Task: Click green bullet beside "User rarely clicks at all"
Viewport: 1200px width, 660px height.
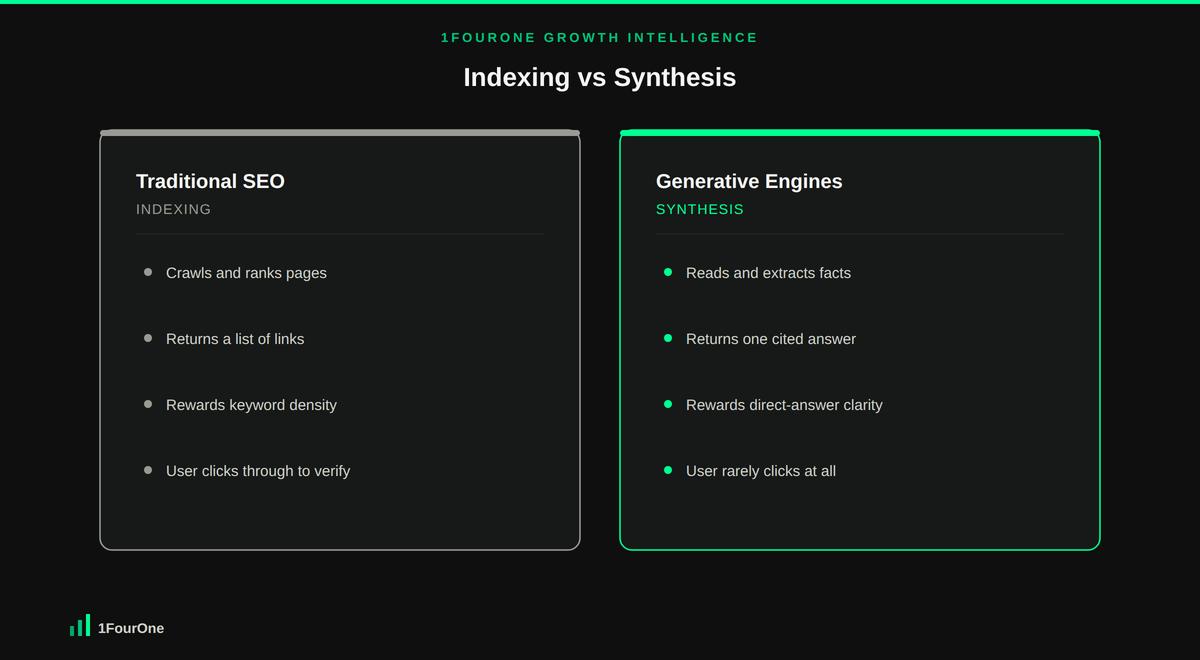Action: pos(668,470)
